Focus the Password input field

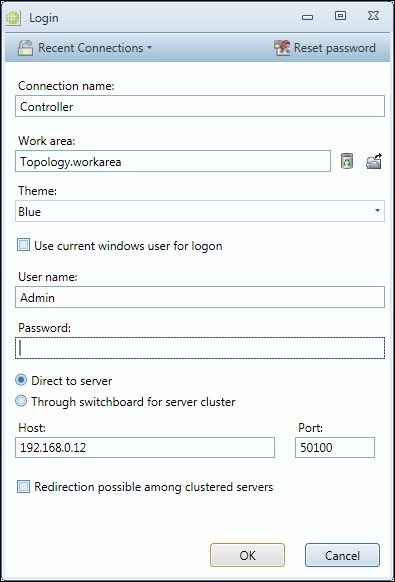[x=200, y=348]
